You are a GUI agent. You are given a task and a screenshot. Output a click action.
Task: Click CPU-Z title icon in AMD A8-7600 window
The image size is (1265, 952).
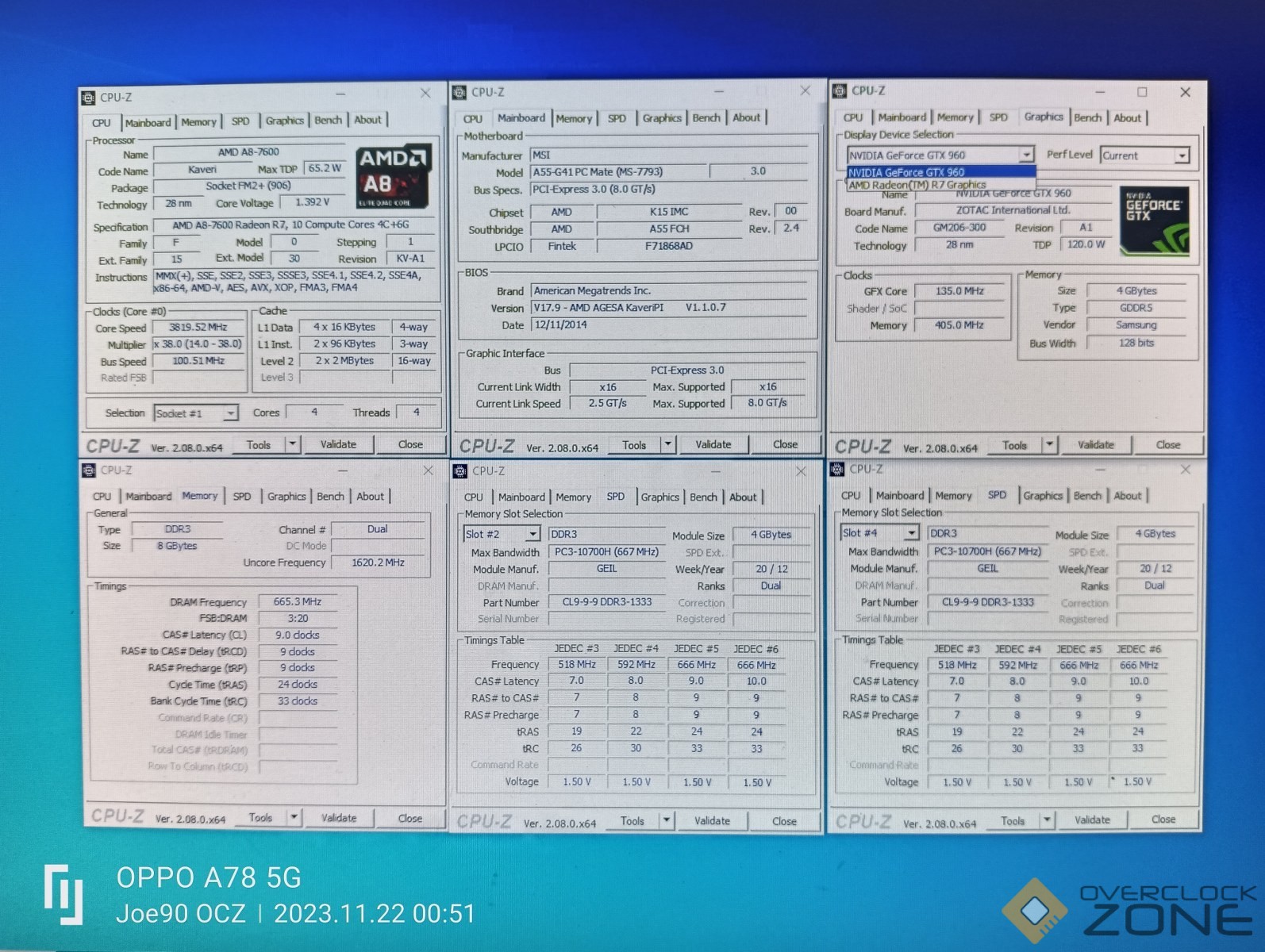89,98
